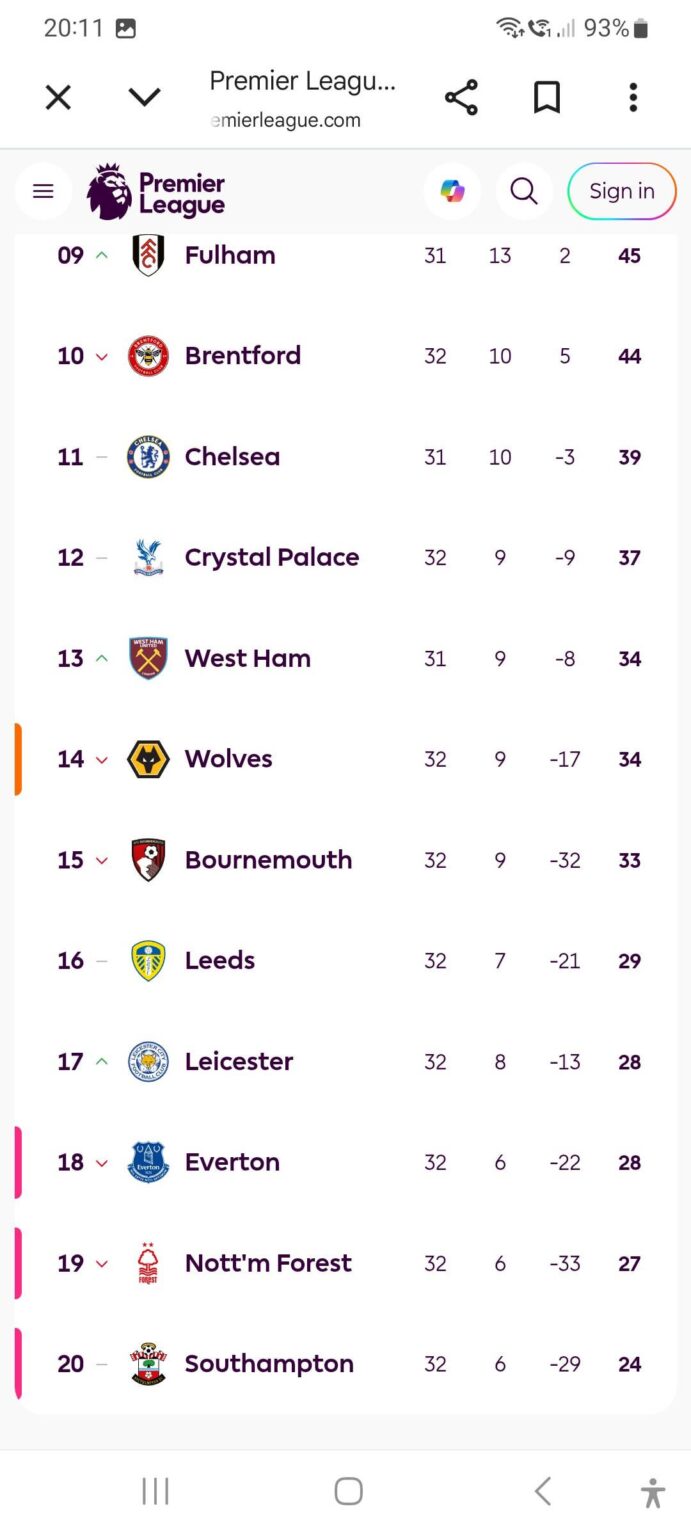Tap the Android home navigation button
The height and width of the screenshot is (1536, 691).
[348, 1492]
